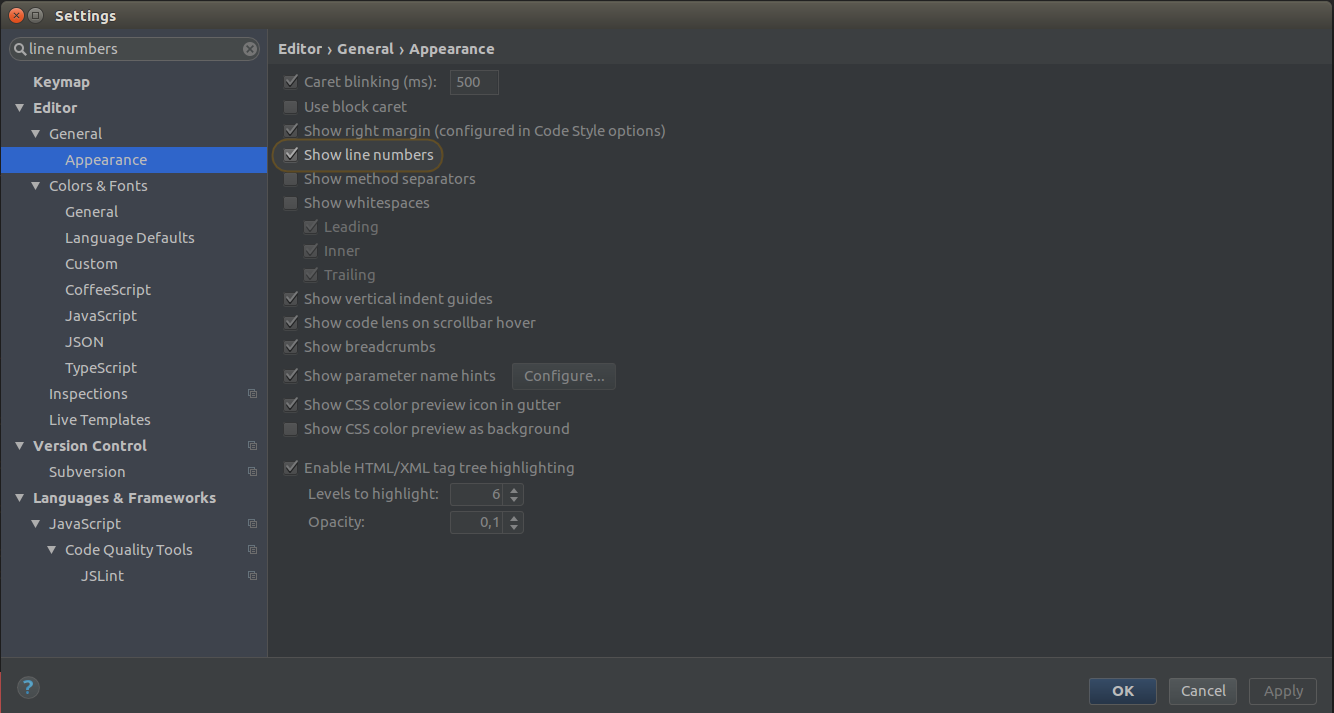Click the project-level icon beside Subversion
This screenshot has height=713, width=1334.
pos(252,472)
